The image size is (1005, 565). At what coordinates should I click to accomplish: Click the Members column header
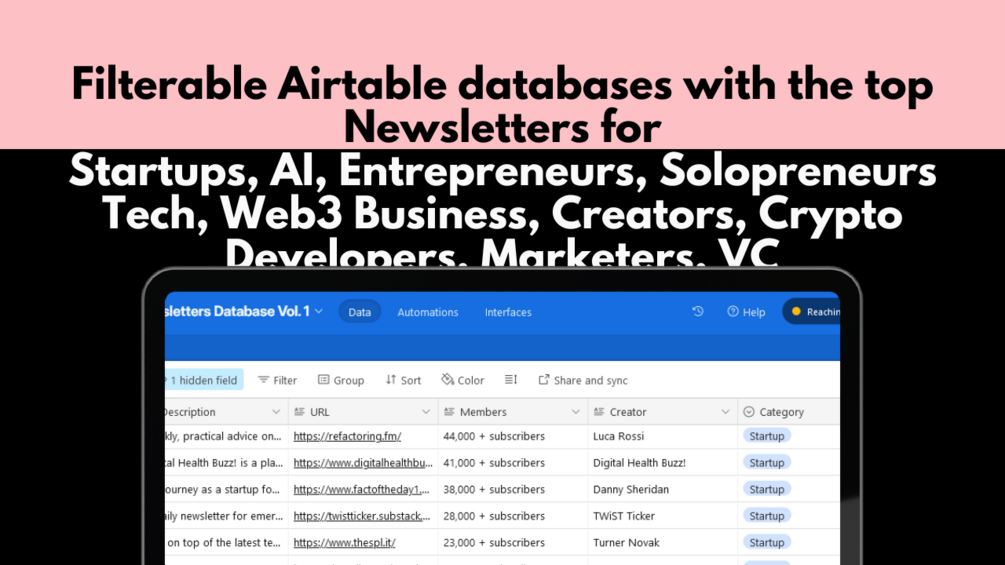click(513, 412)
